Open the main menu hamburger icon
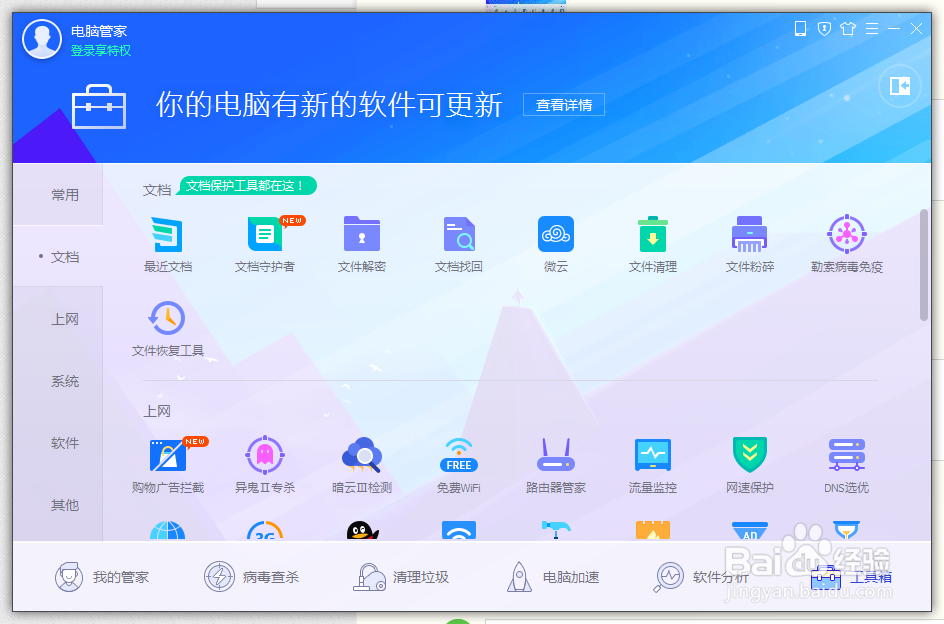The height and width of the screenshot is (624, 944). coord(872,28)
